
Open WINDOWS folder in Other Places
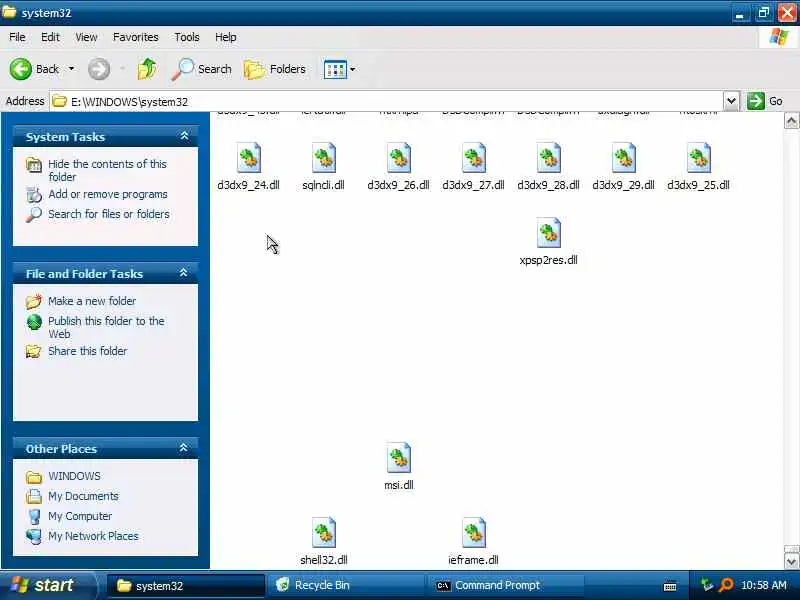74,476
